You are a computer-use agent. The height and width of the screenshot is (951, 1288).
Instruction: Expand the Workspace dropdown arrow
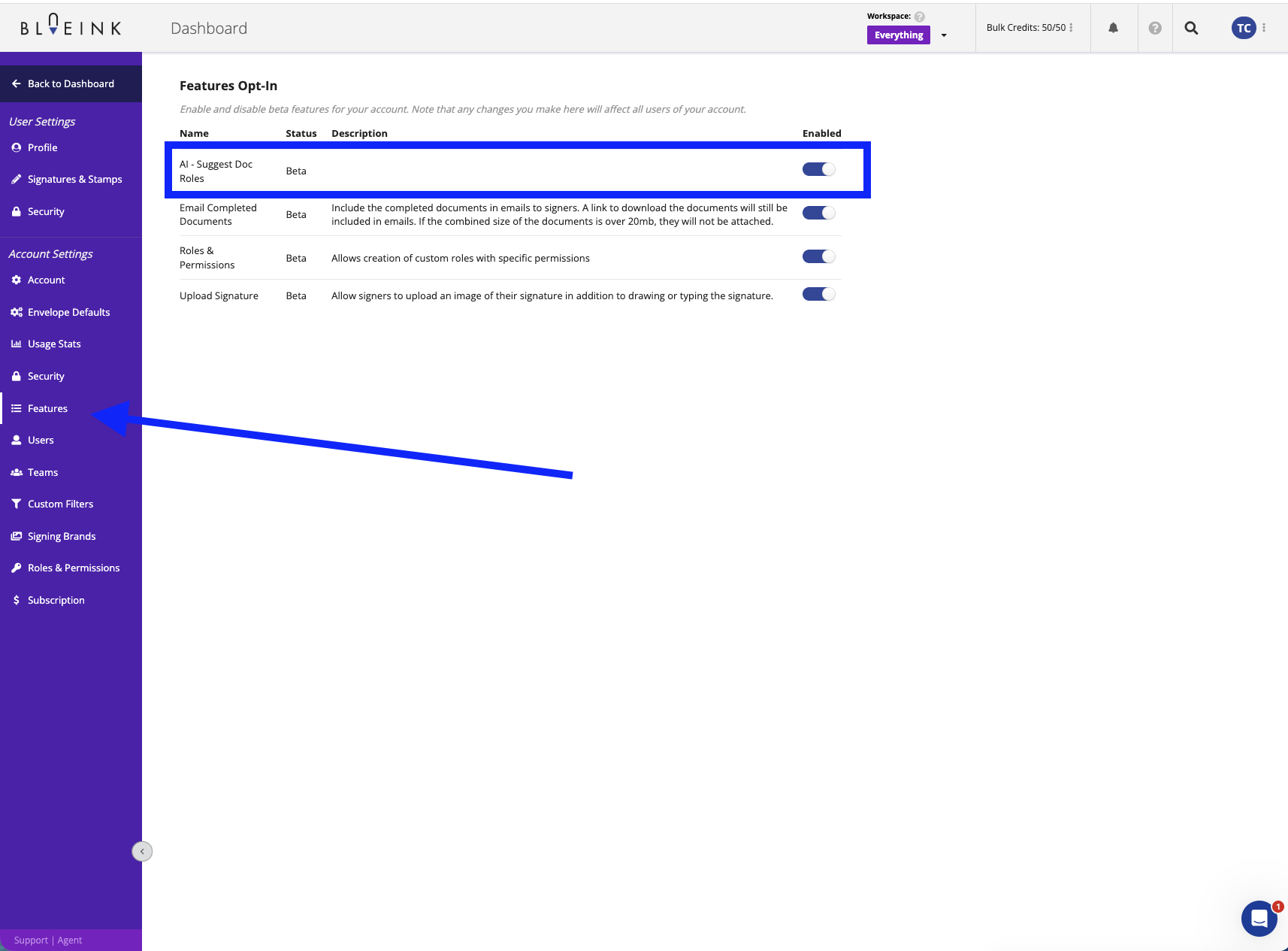[944, 35]
